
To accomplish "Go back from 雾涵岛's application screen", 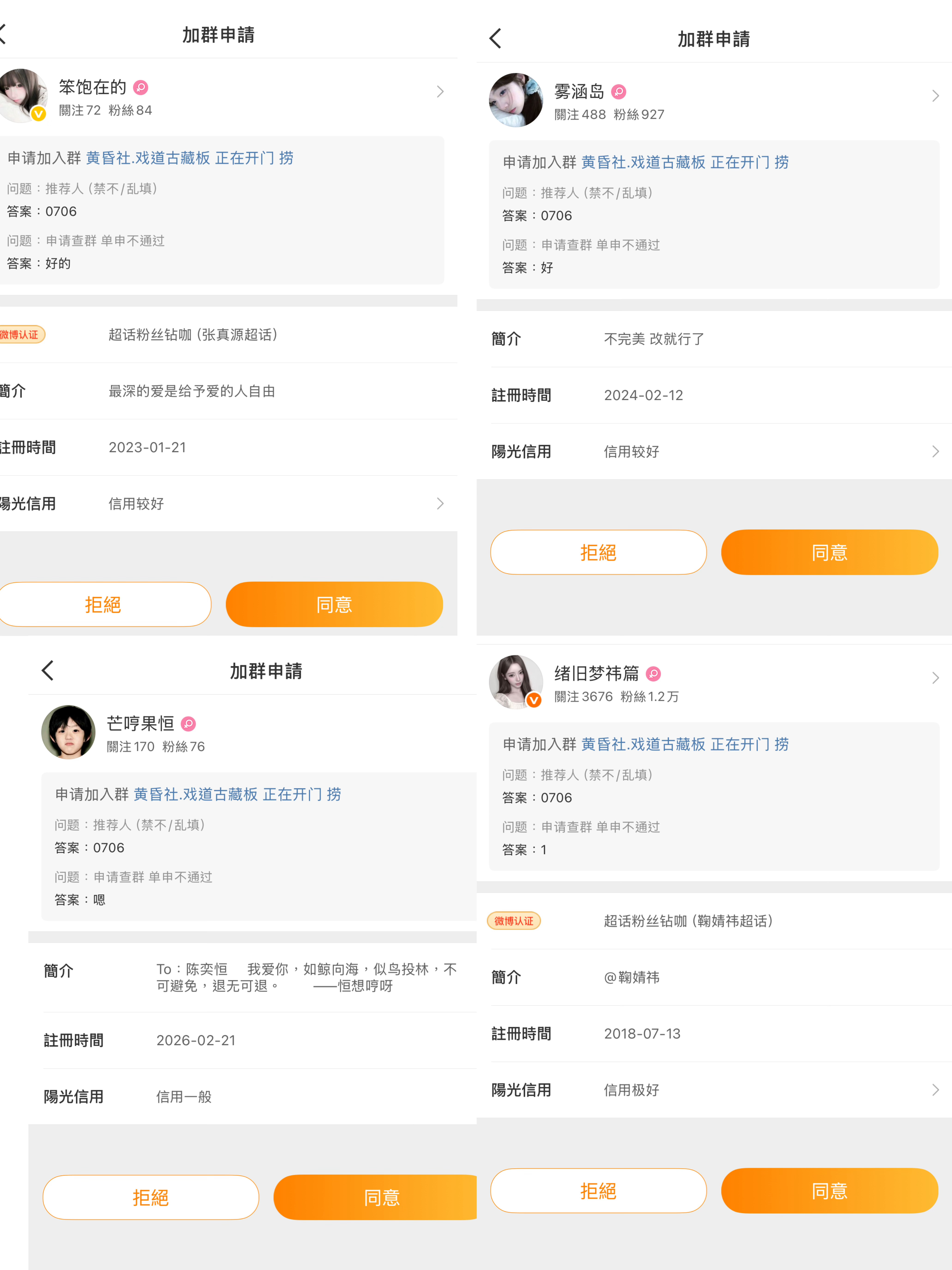I will (495, 39).
